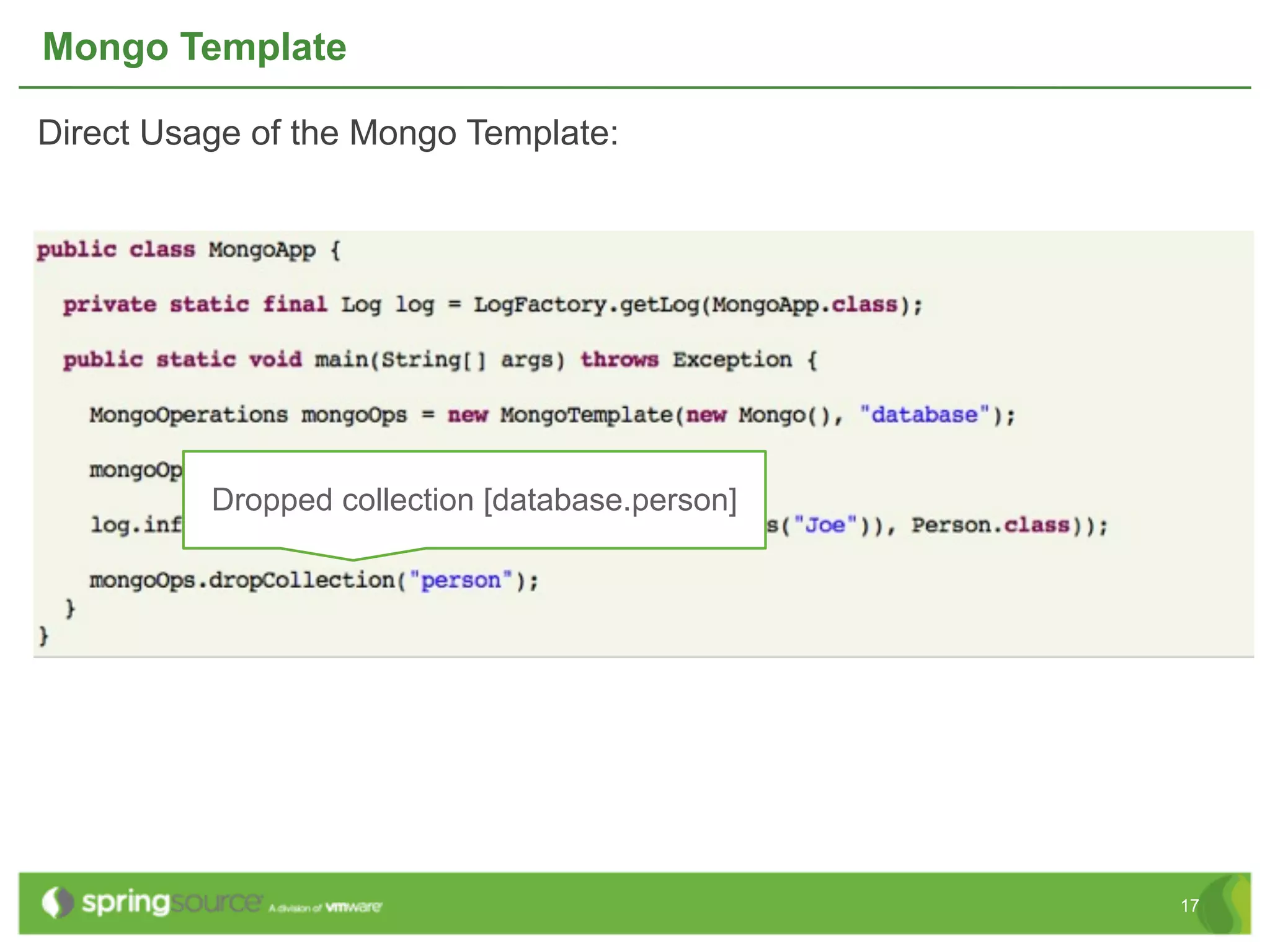Click the SpringSource leaf logo icon

coord(58,902)
